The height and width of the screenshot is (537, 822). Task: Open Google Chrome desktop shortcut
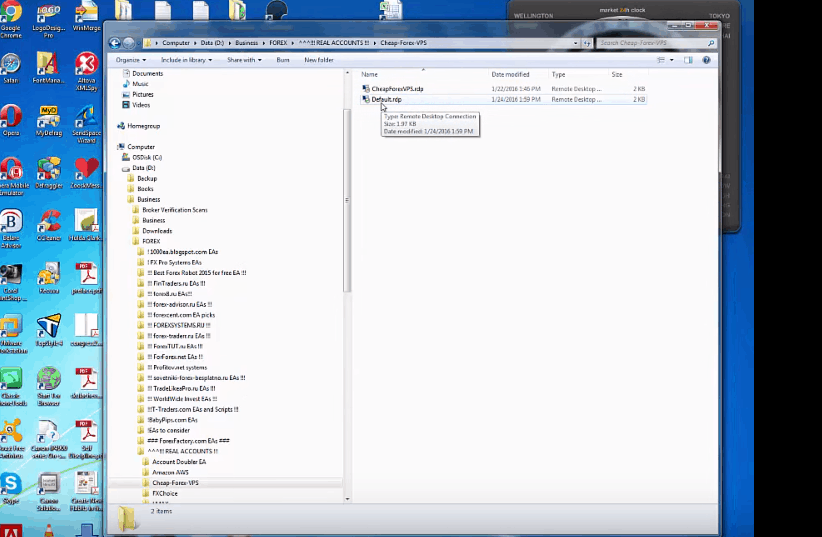click(x=11, y=18)
